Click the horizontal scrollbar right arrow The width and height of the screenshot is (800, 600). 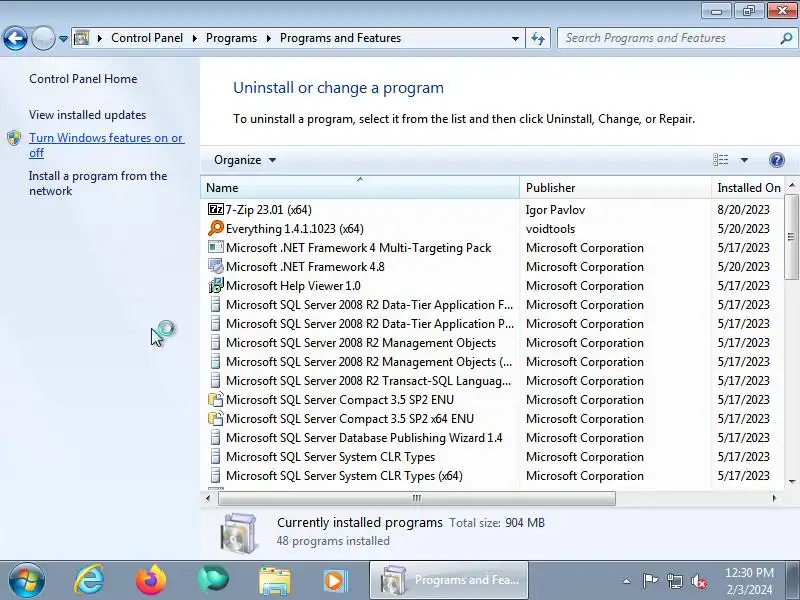click(x=774, y=498)
